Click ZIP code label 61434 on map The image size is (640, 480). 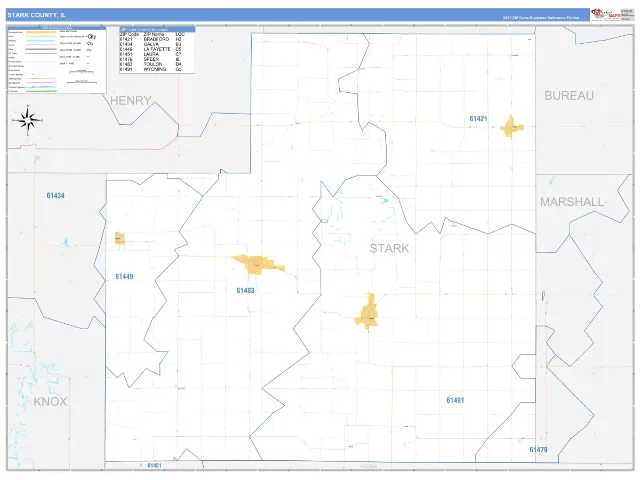56,196
